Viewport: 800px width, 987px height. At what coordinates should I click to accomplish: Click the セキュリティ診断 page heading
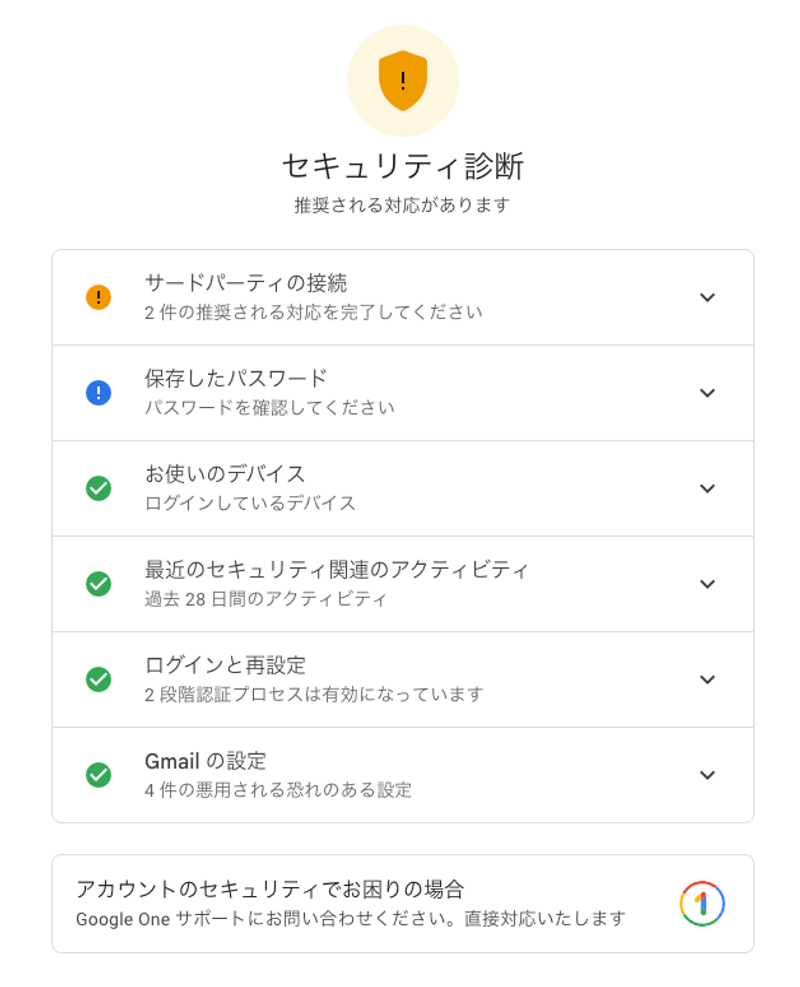point(402,166)
